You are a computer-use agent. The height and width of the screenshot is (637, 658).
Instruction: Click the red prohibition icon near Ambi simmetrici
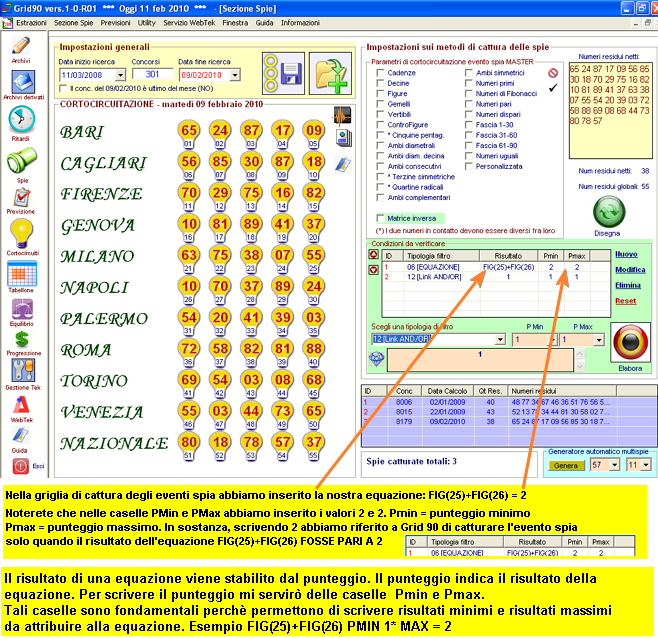[553, 73]
